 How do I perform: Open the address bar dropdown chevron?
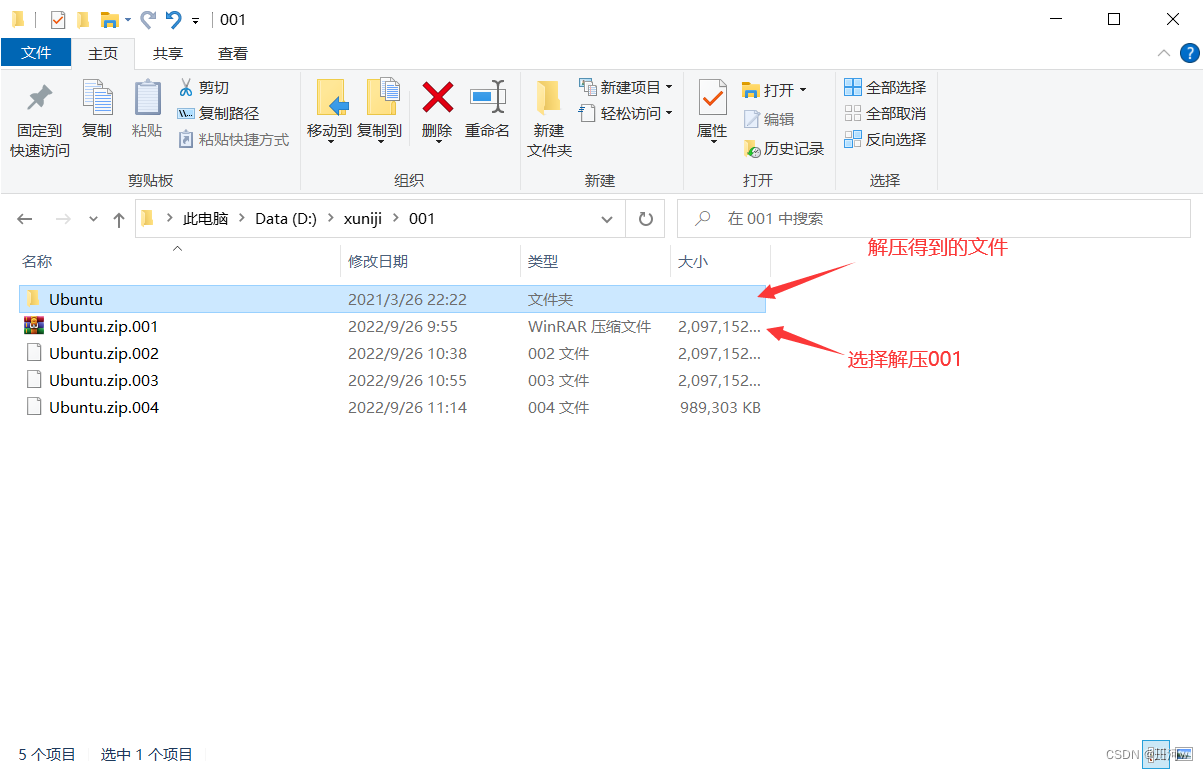pos(607,218)
